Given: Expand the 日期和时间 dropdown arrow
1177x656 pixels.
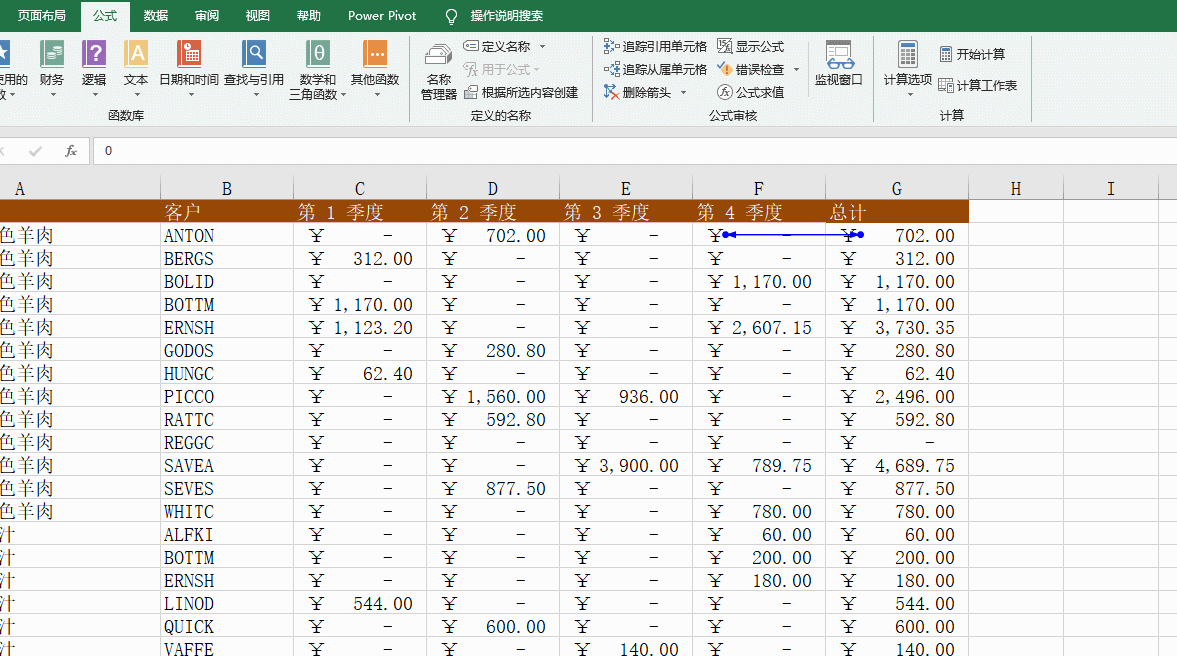Looking at the screenshot, I should 191,95.
